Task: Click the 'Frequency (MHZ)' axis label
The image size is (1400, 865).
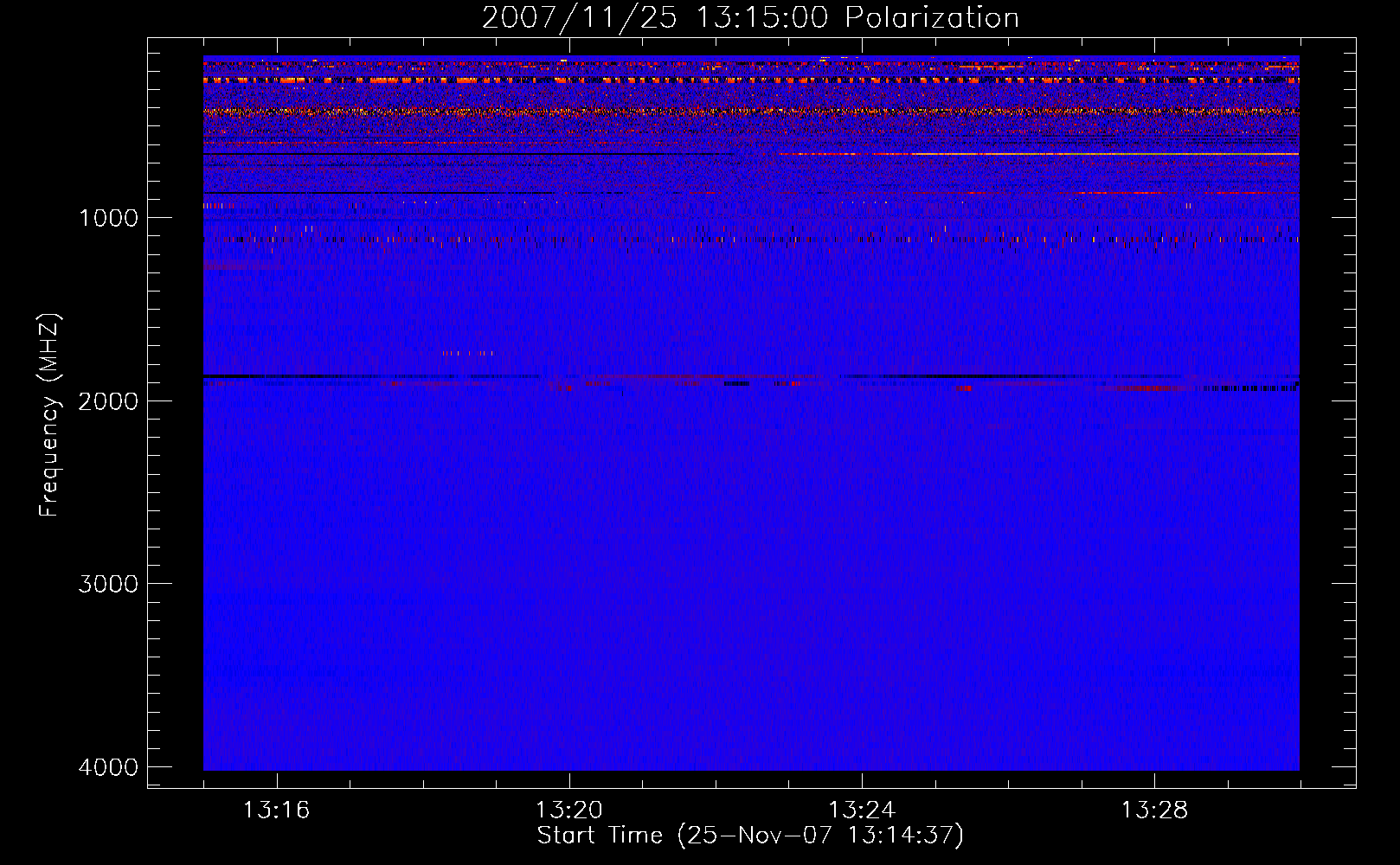Action: (50, 415)
